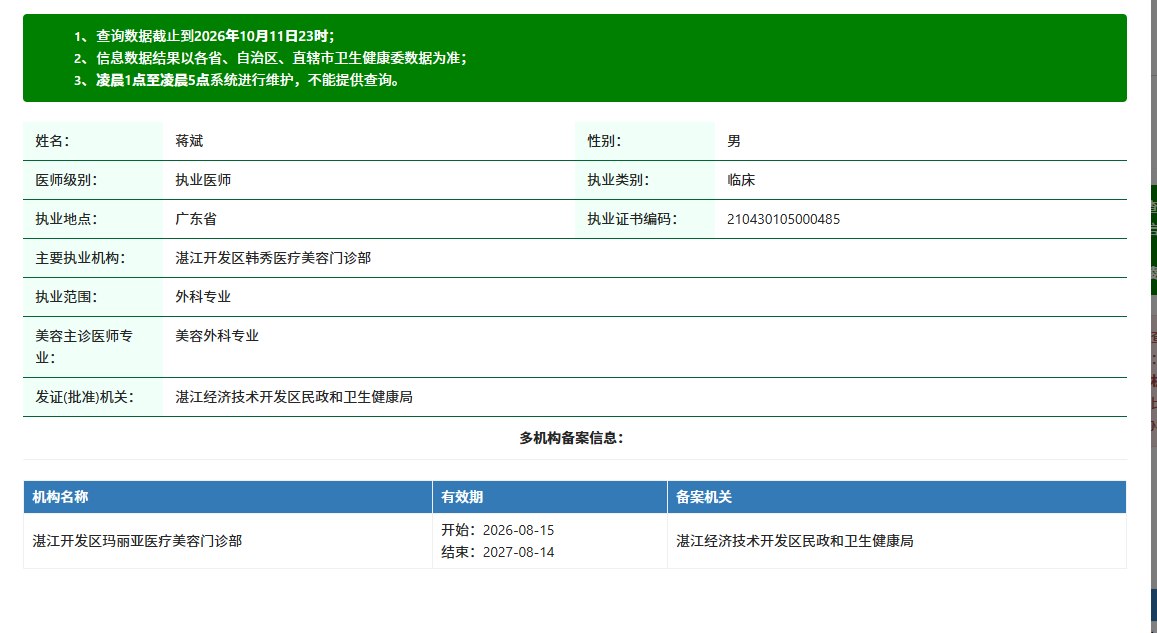Click the 发证(批准)机关 label
This screenshot has height=633, width=1157.
point(85,397)
